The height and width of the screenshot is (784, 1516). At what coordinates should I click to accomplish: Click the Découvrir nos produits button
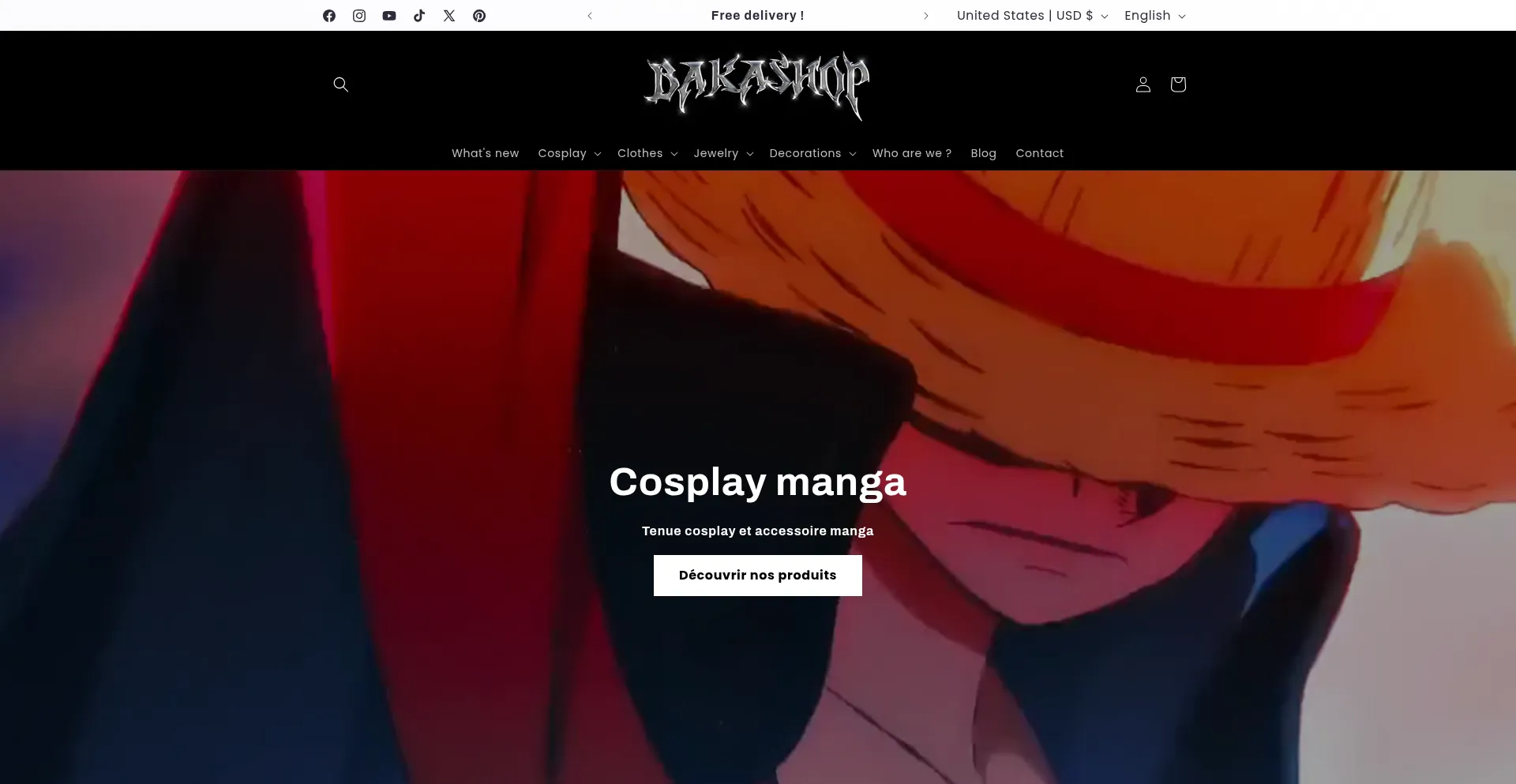point(757,575)
